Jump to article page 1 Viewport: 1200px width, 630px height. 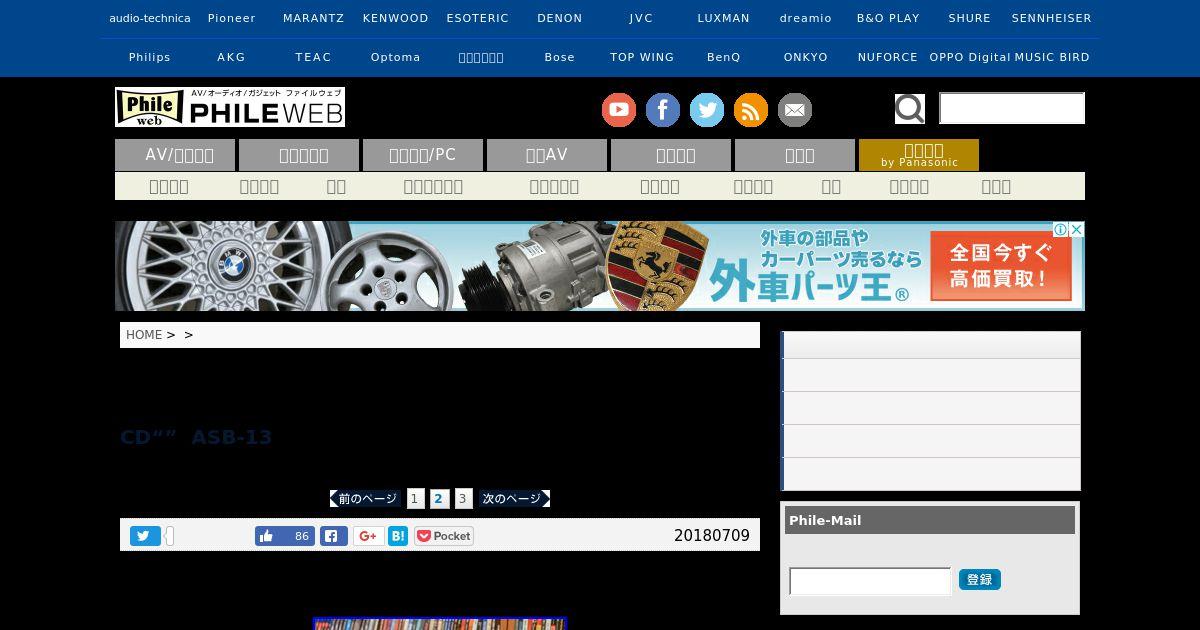coord(415,498)
